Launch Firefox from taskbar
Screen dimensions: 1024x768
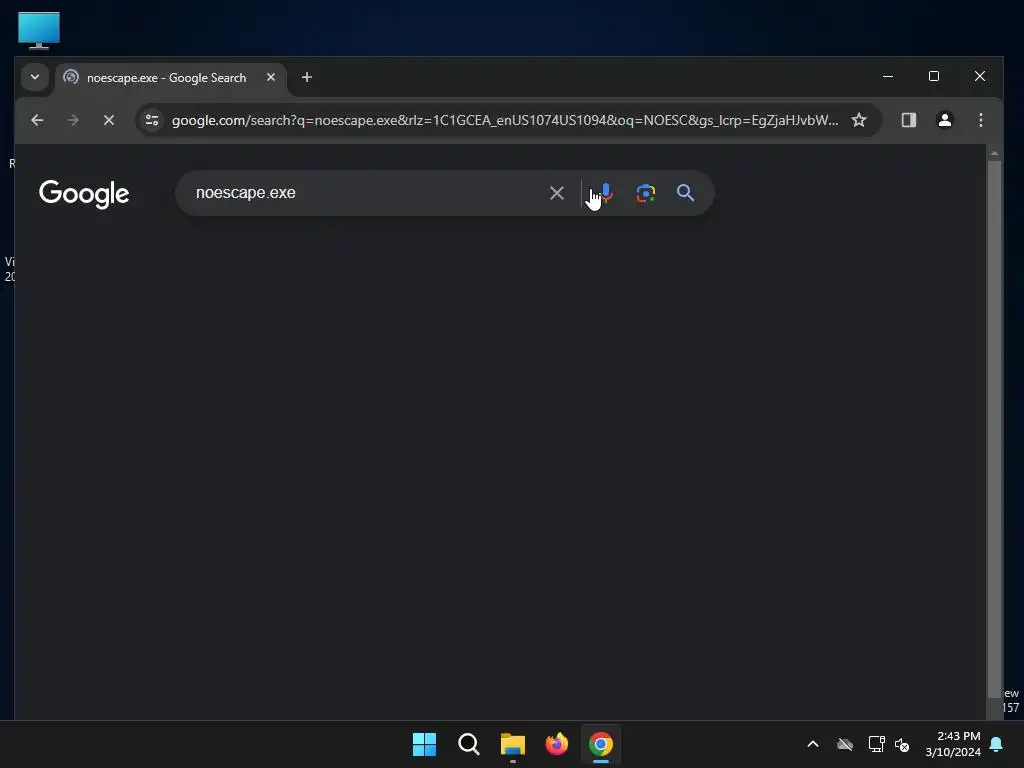pyautogui.click(x=556, y=744)
